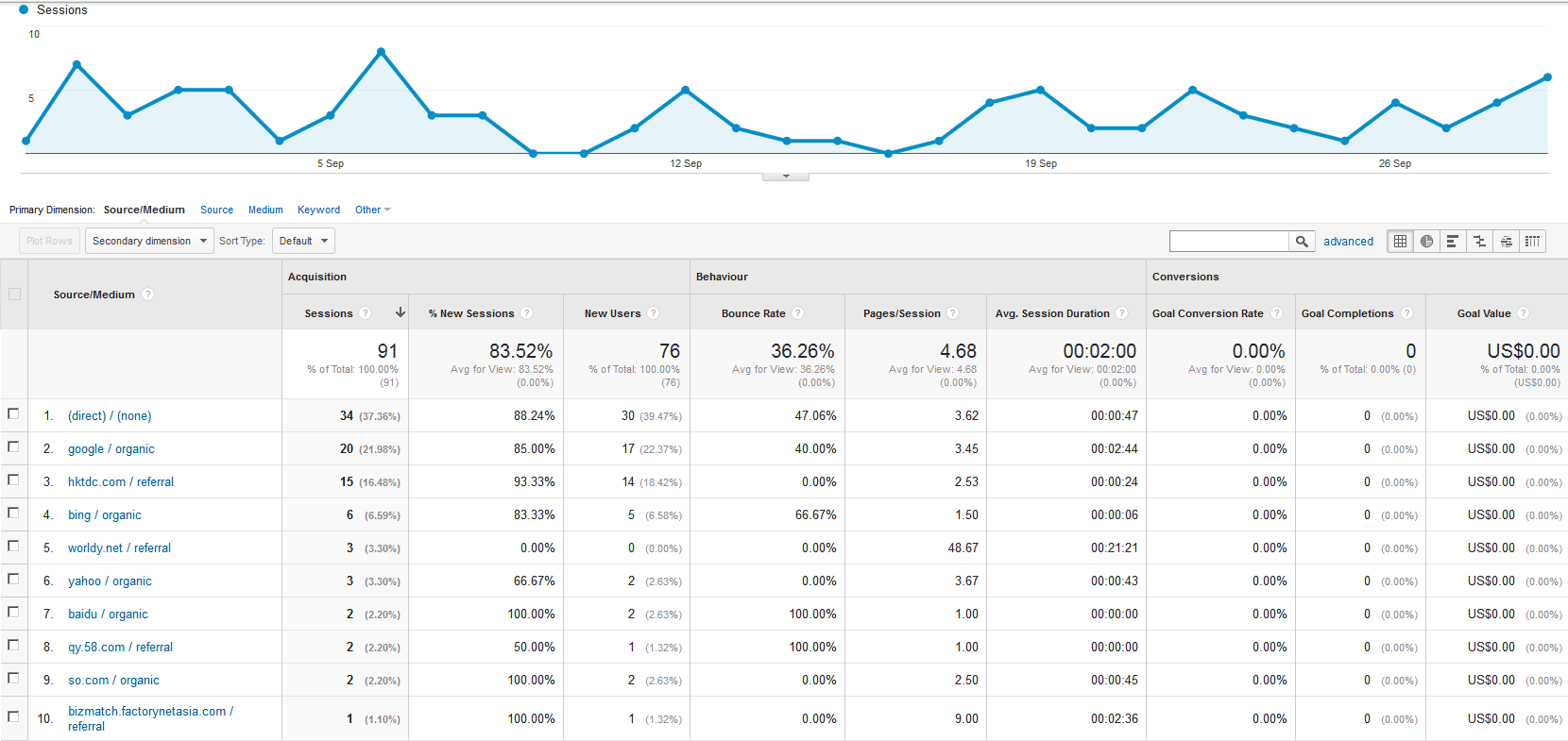Open the Sort Type Default dropdown
This screenshot has height=741, width=1568.
[x=303, y=241]
